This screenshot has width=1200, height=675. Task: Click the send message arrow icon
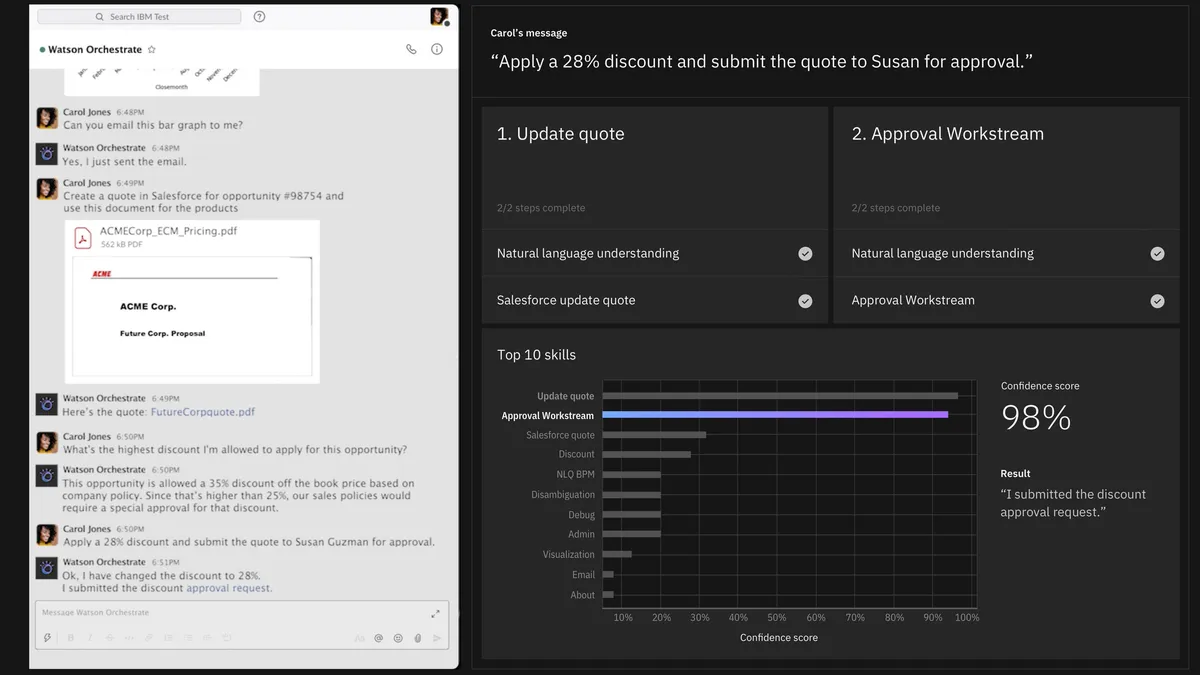click(x=436, y=638)
